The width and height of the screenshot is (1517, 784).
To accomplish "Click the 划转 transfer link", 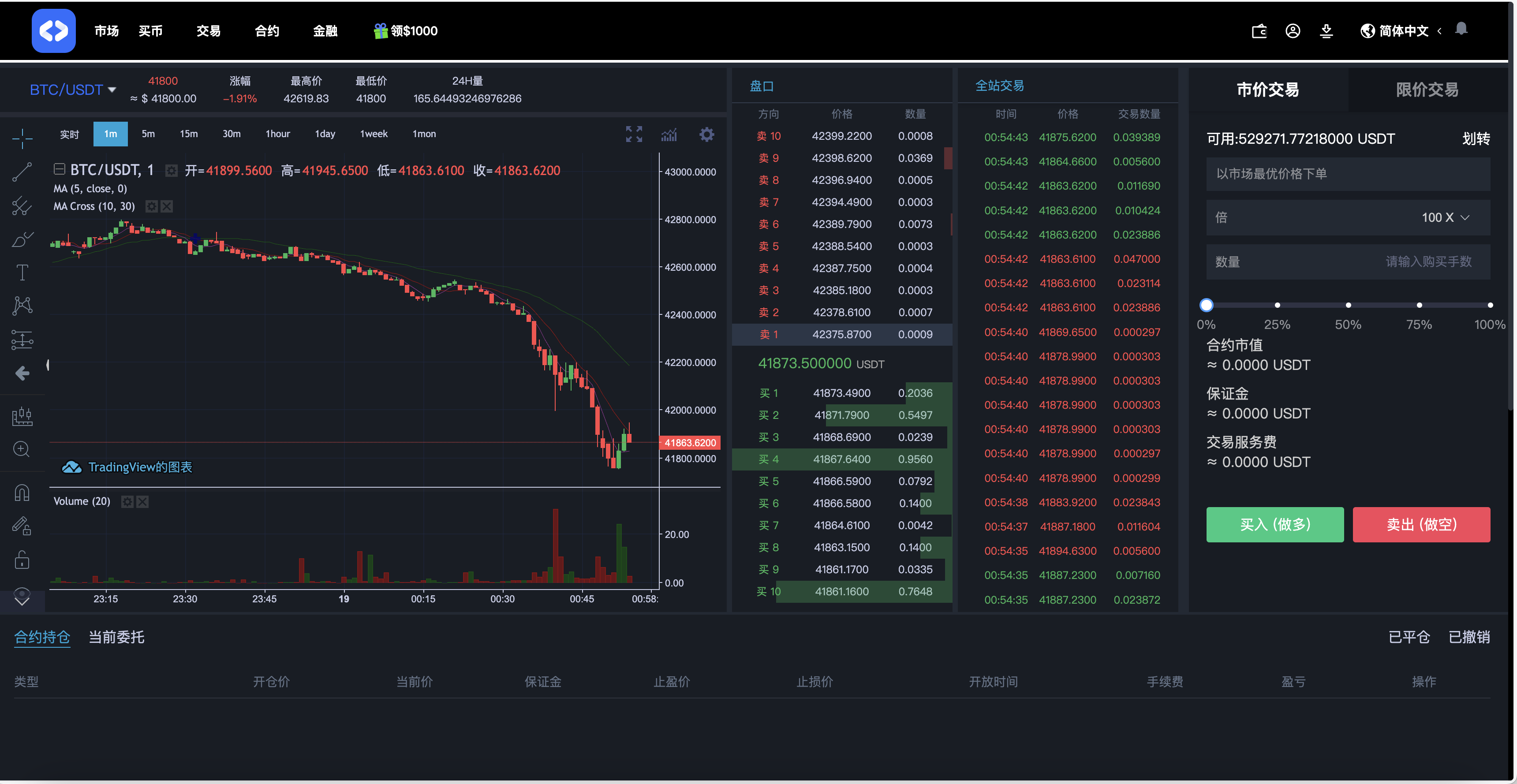I will coord(1476,139).
